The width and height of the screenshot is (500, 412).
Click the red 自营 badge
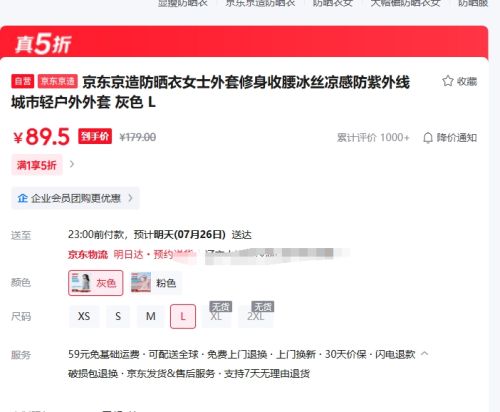tap(23, 81)
